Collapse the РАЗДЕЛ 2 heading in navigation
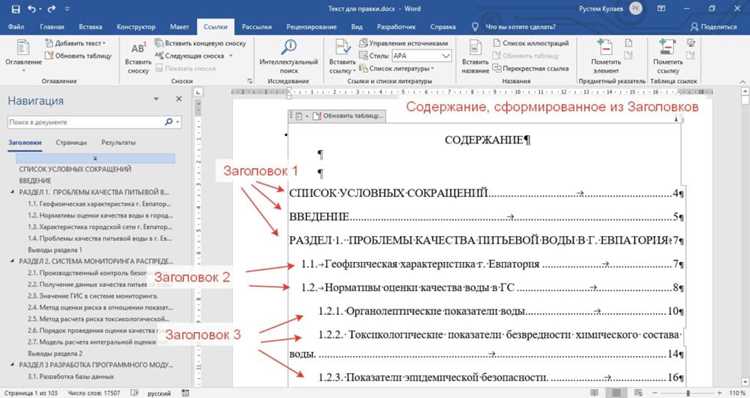 (x=12, y=261)
